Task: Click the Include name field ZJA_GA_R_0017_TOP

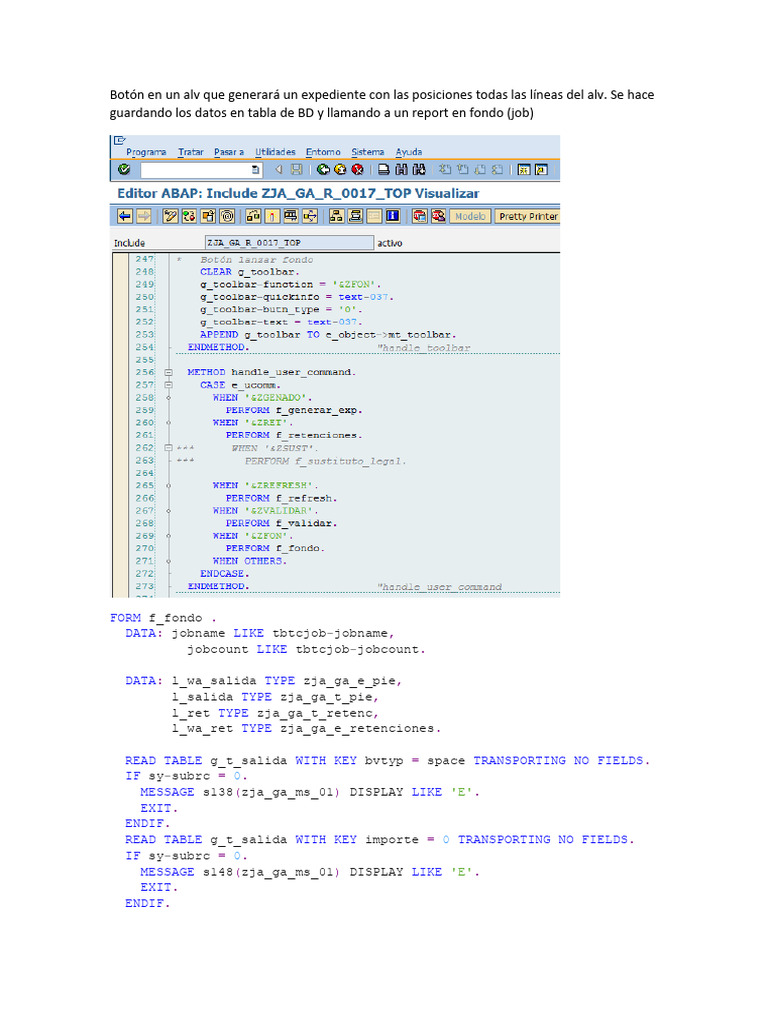Action: click(x=289, y=243)
